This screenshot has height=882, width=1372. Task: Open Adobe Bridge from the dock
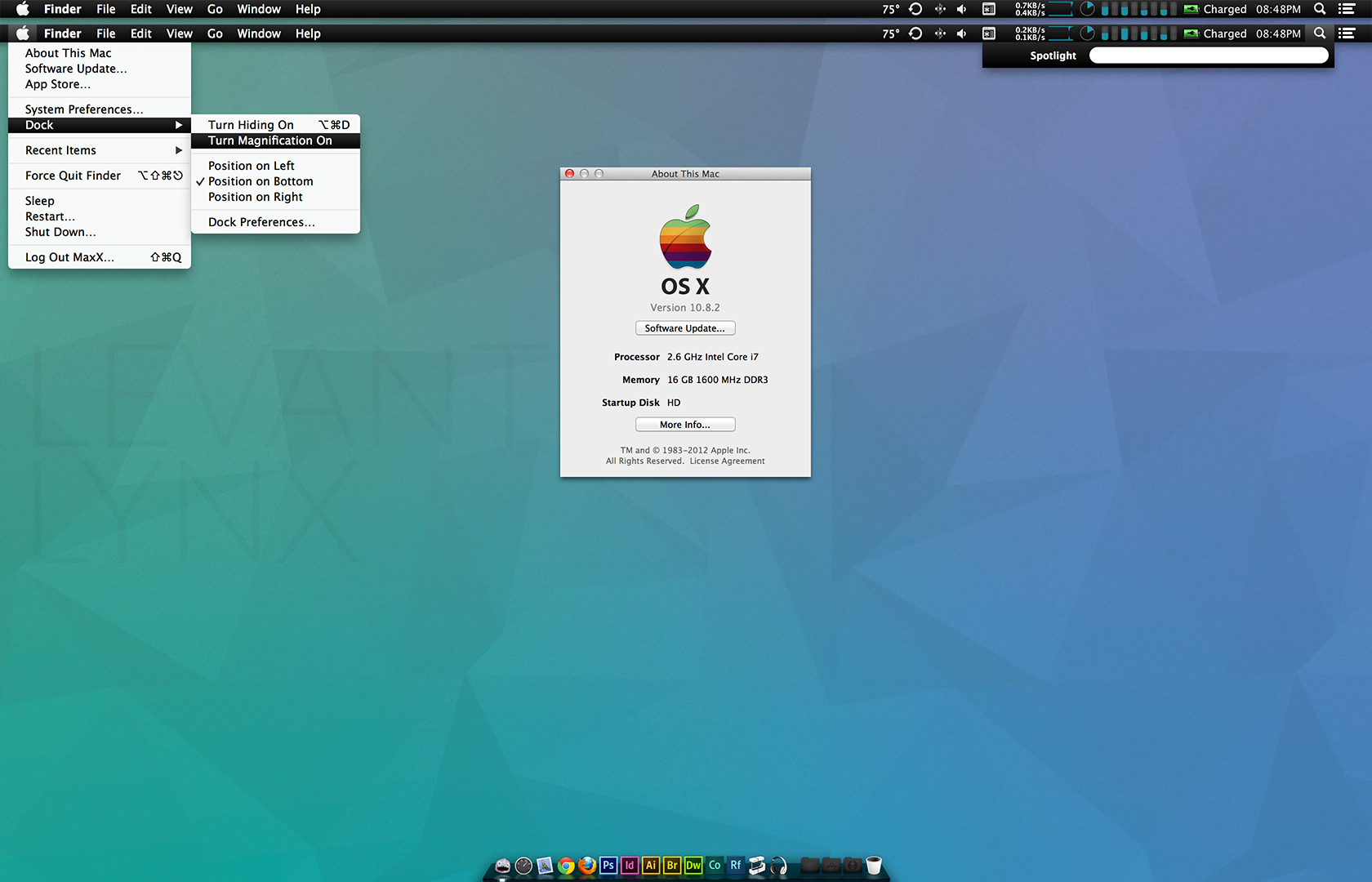click(x=672, y=866)
